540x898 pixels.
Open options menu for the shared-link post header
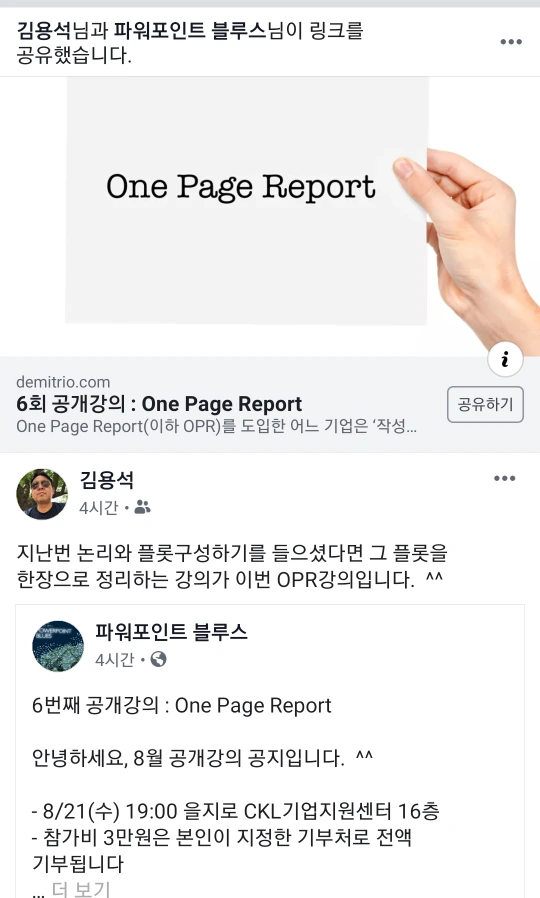511,42
